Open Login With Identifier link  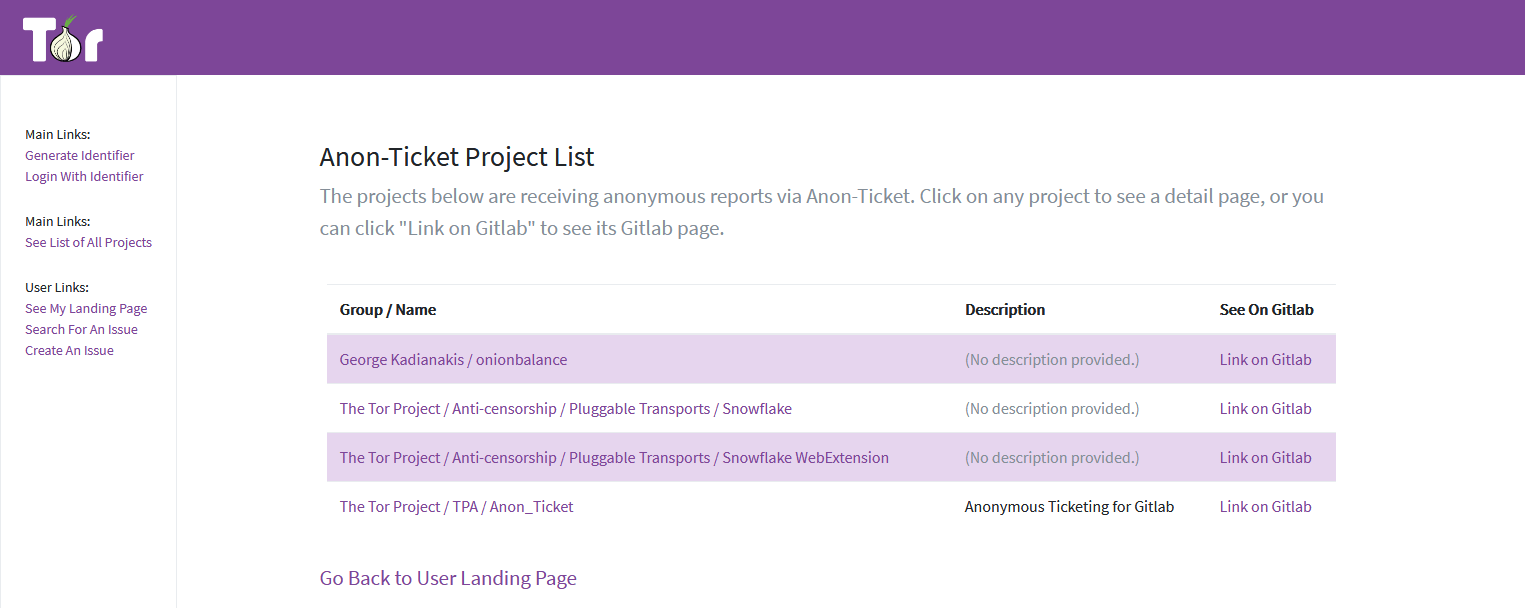(84, 176)
